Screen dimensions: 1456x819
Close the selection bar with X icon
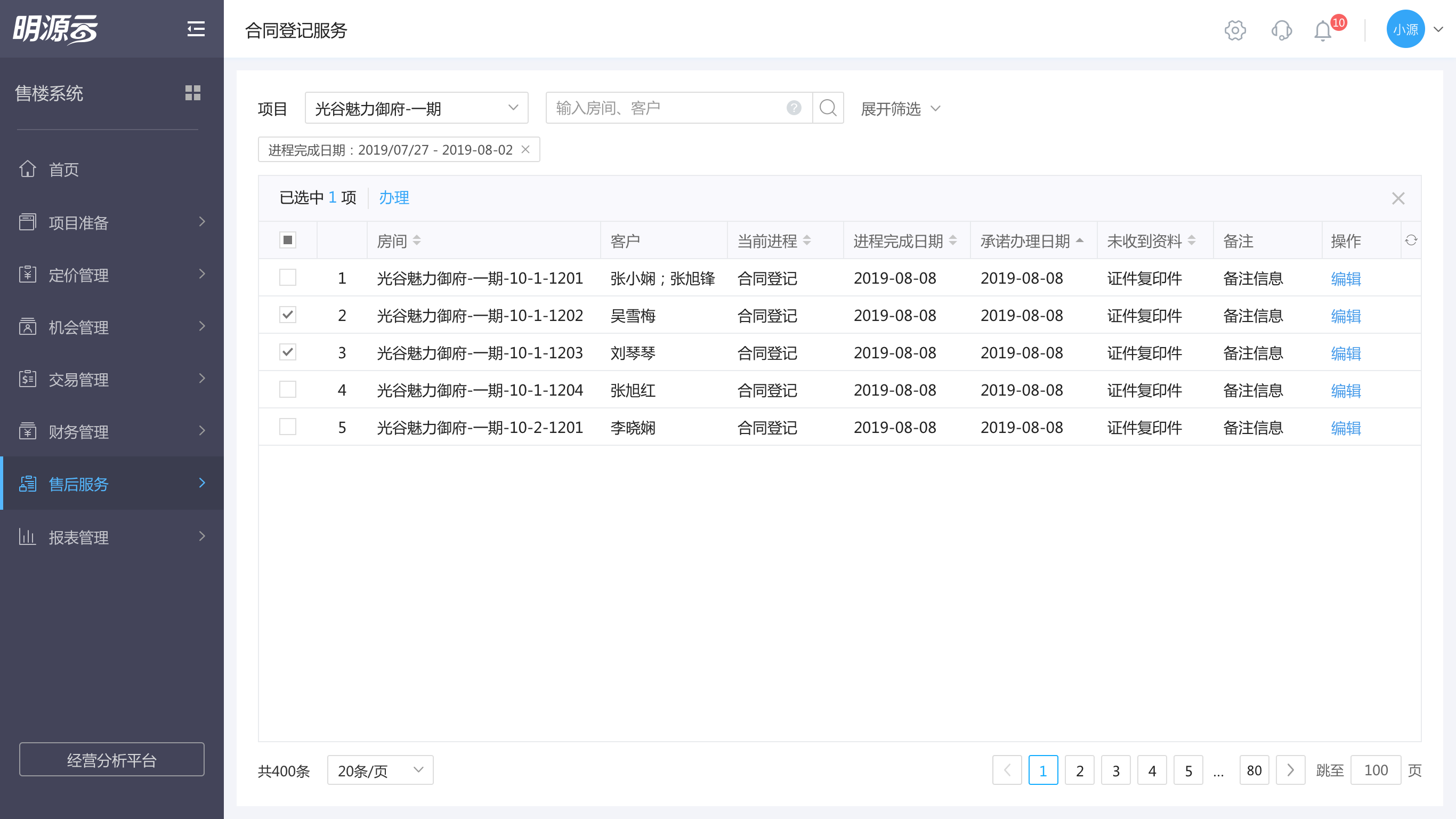click(1398, 198)
